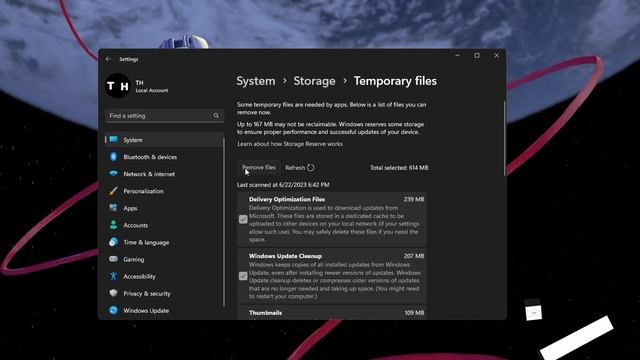Click the Gaming controller icon
This screenshot has width=640, height=360.
(113, 259)
